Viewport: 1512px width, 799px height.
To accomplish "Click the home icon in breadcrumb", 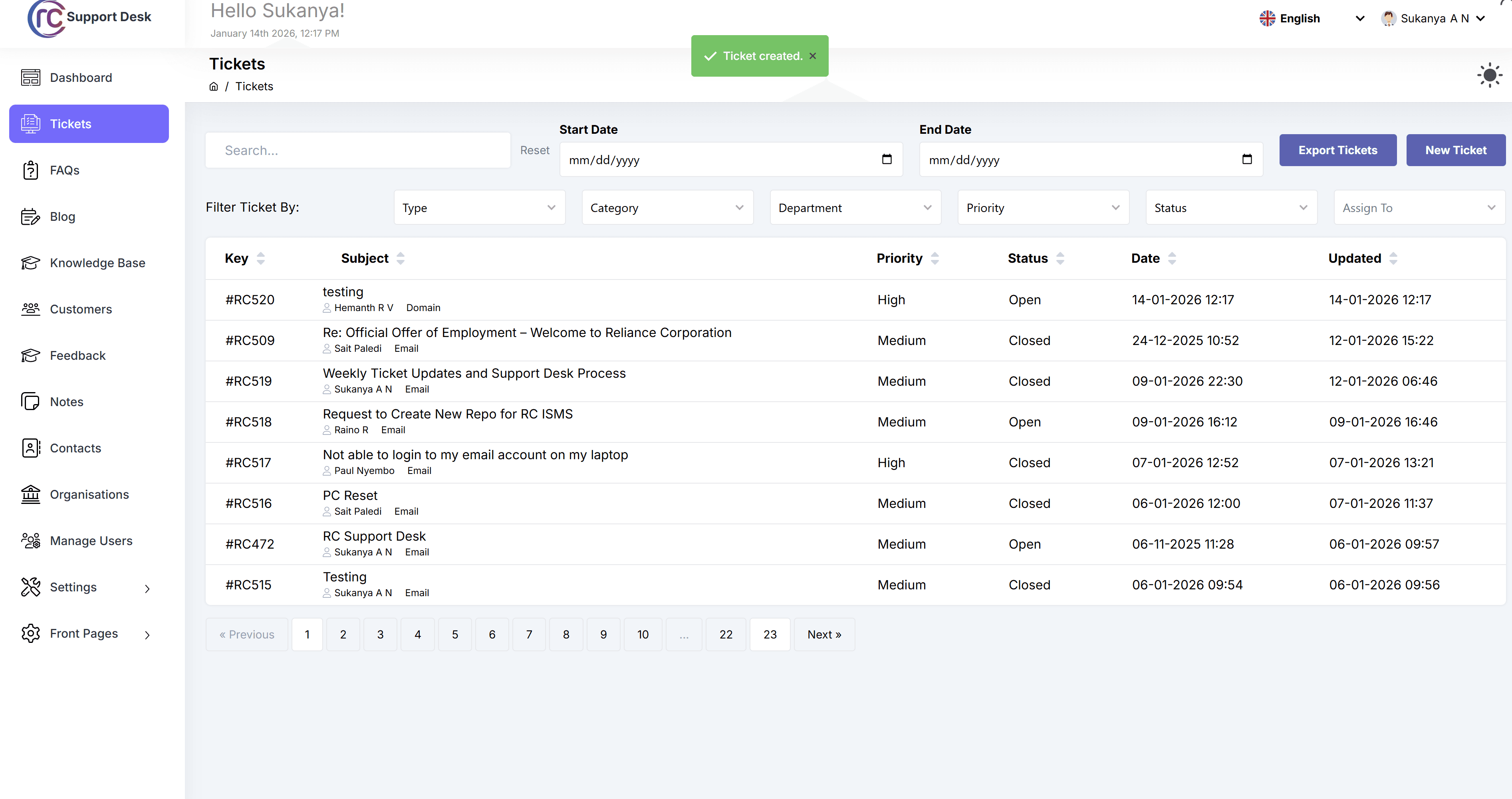I will coord(214,86).
